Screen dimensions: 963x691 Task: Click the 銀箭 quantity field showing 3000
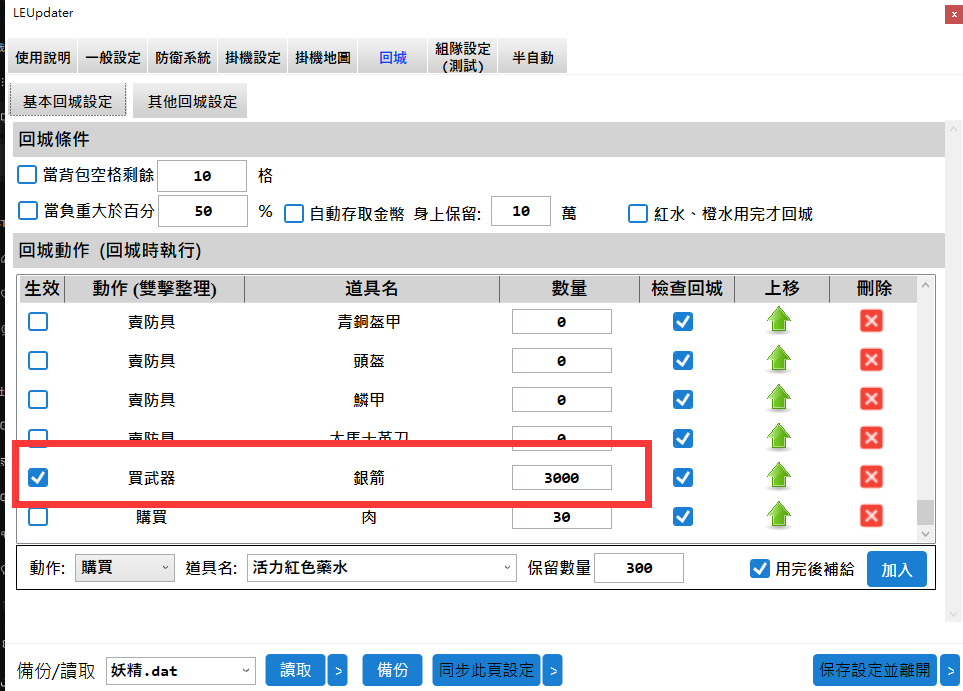(561, 478)
